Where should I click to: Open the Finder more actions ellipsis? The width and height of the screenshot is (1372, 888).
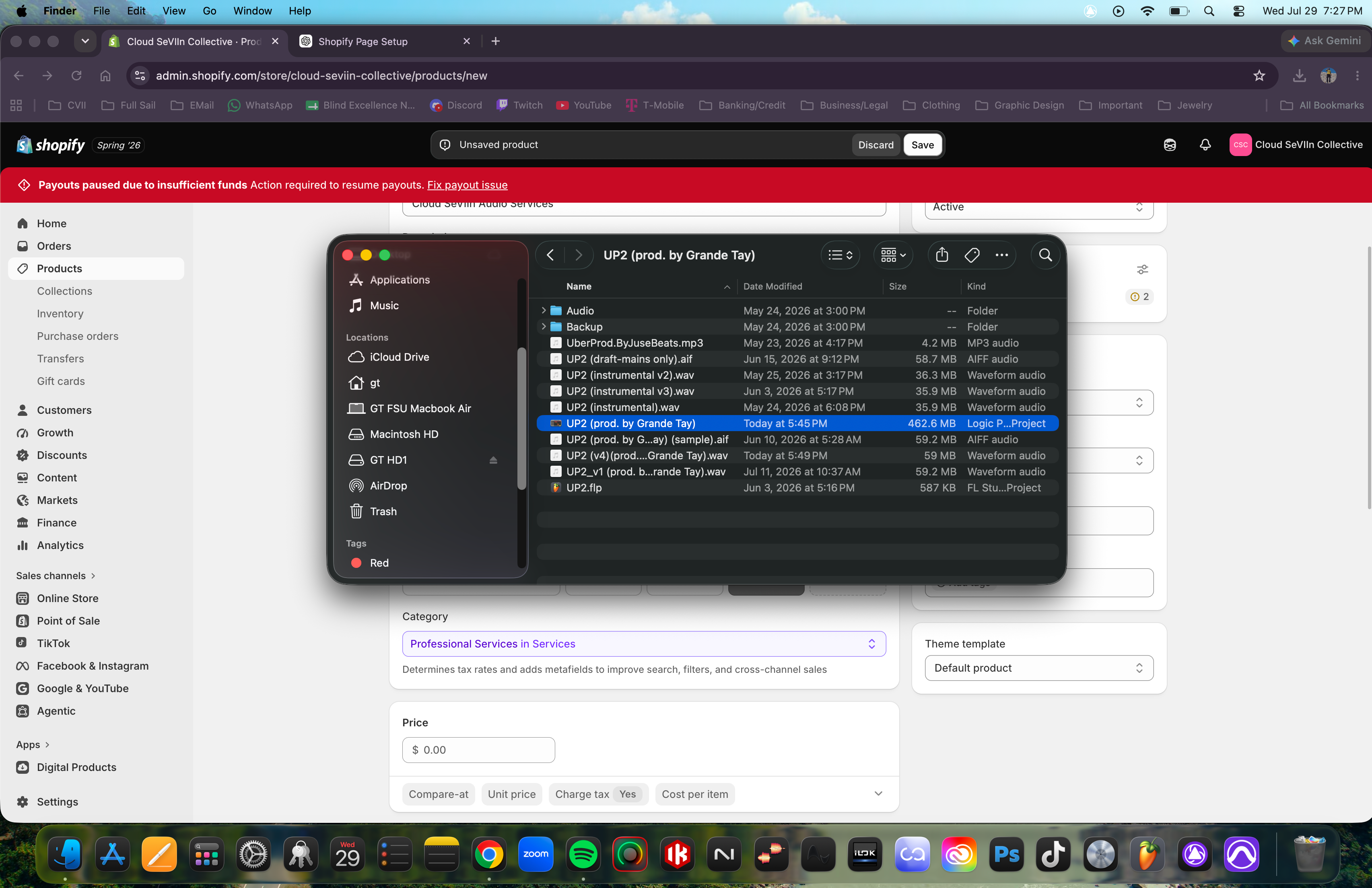(x=1002, y=255)
